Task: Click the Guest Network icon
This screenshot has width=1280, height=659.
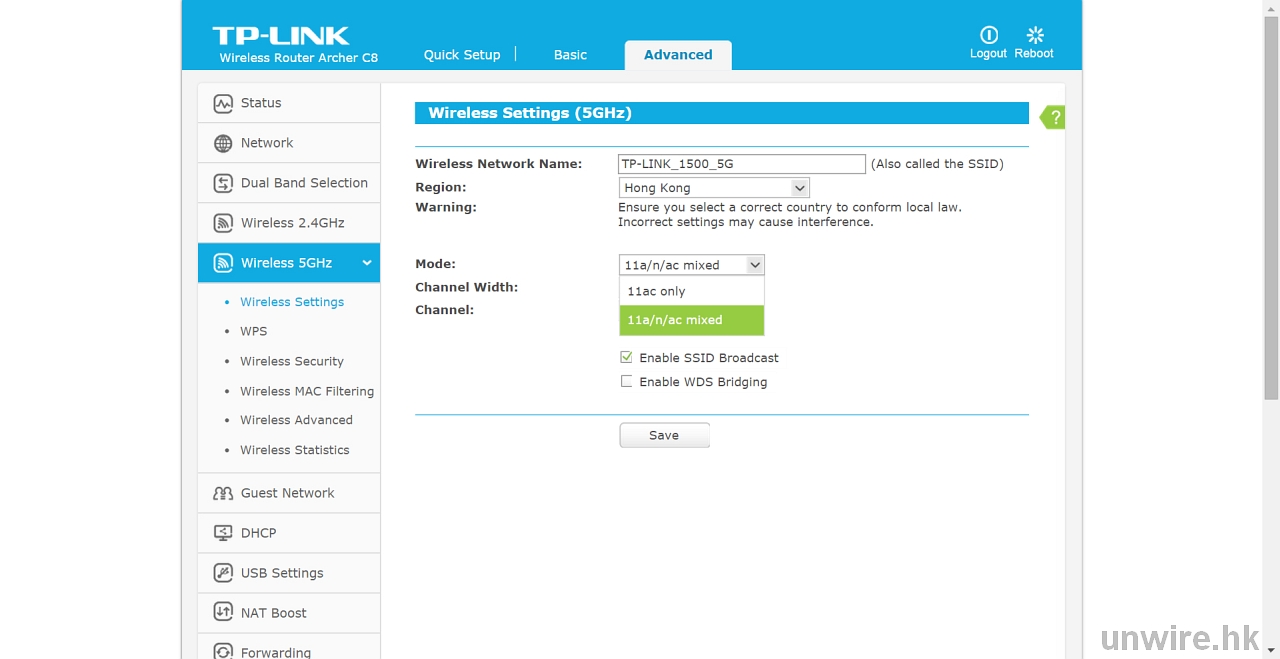Action: click(223, 493)
